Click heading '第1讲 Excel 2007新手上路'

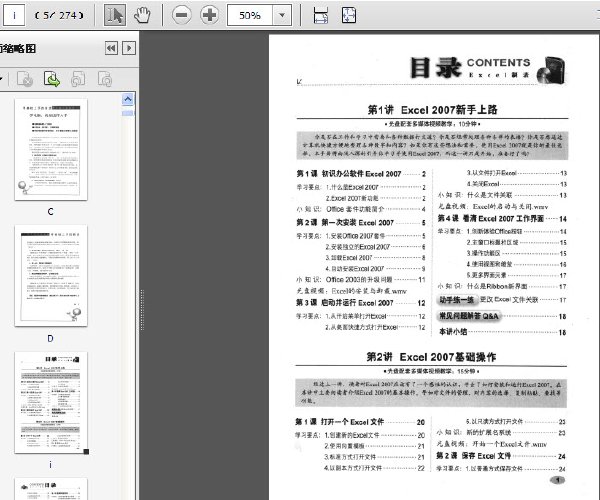click(x=432, y=110)
